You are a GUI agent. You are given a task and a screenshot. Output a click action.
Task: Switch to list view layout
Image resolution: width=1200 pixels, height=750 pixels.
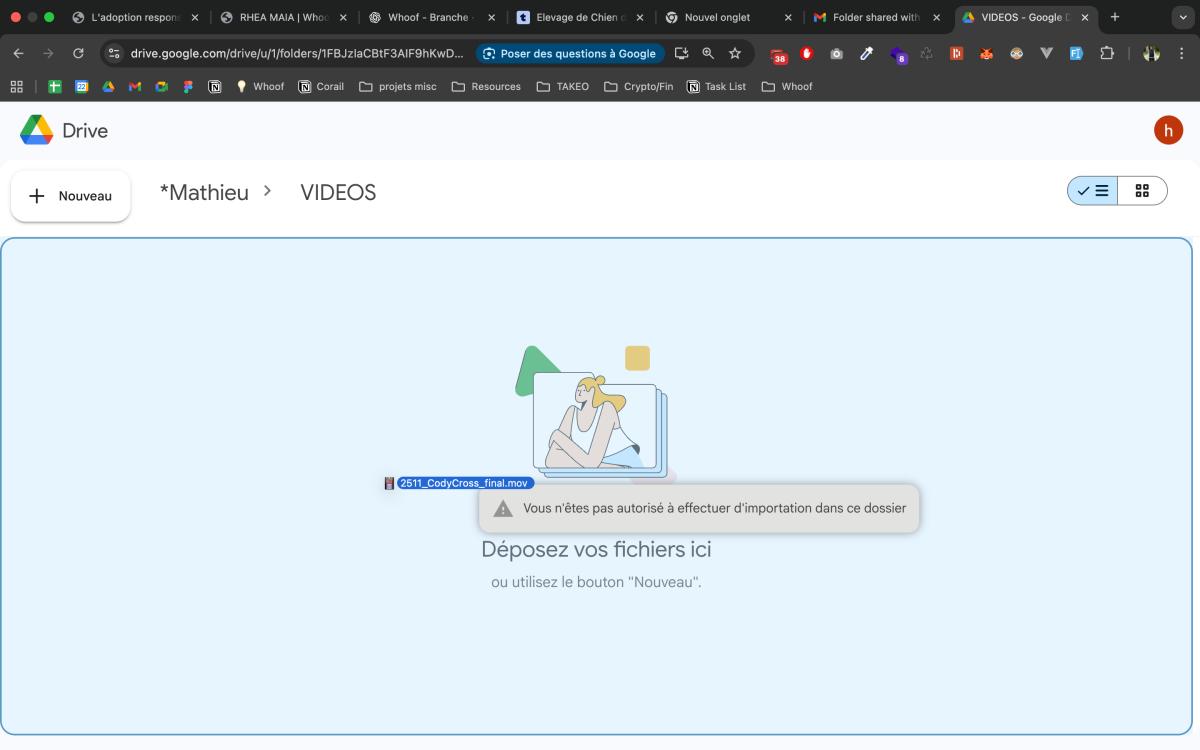(1093, 191)
